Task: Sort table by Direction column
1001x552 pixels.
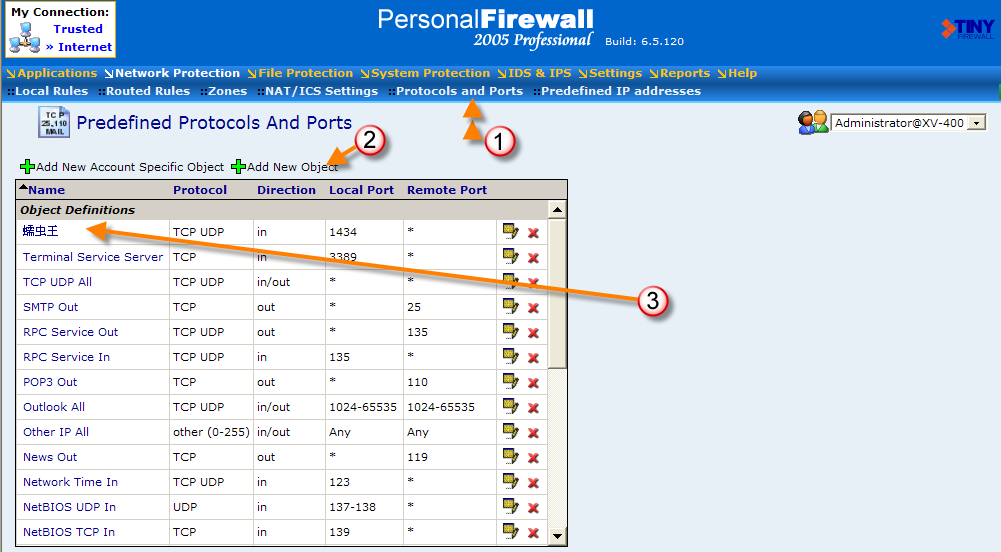Action: 286,190
